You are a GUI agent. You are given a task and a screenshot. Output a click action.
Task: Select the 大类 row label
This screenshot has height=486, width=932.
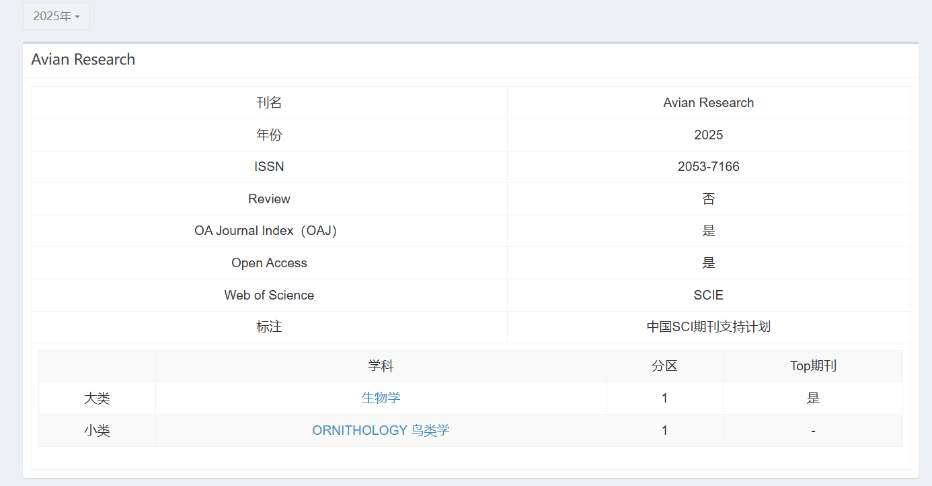(x=97, y=398)
